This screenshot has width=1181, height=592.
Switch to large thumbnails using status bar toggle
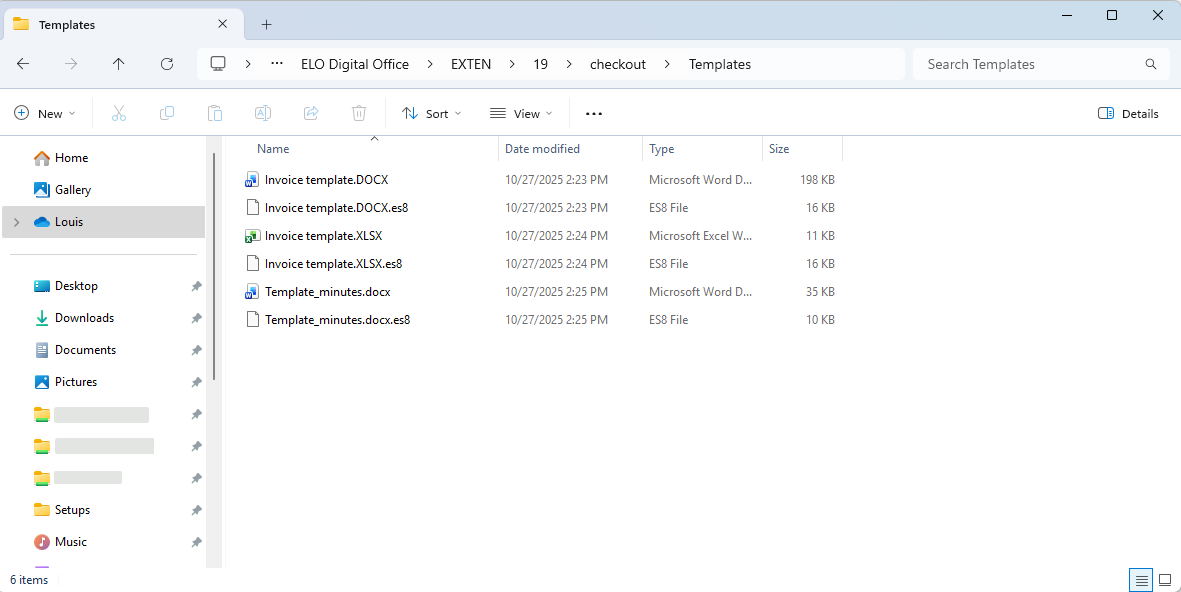pos(1164,580)
